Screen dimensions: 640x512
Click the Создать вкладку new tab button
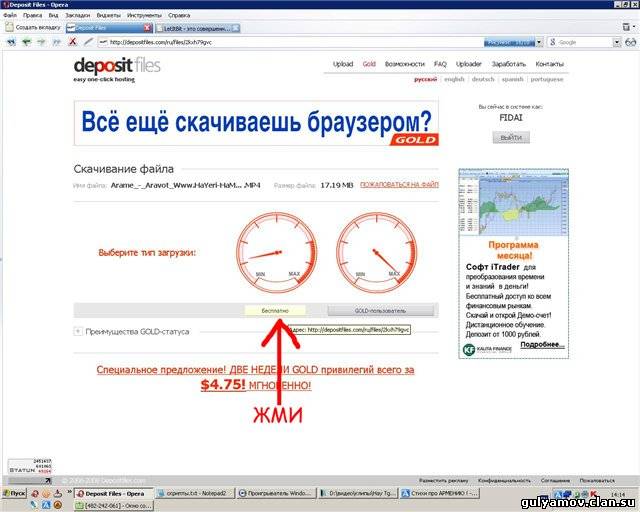[x=33, y=28]
